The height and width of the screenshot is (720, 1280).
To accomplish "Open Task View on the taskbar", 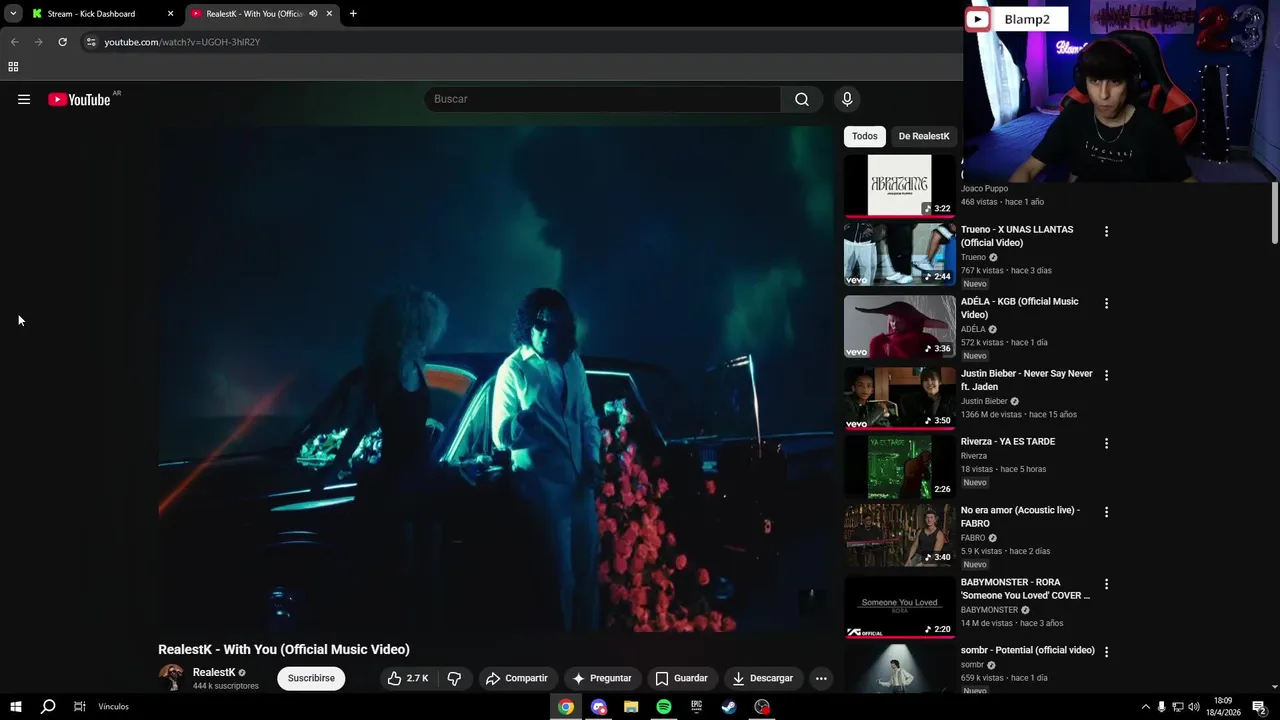I will (x=80, y=707).
